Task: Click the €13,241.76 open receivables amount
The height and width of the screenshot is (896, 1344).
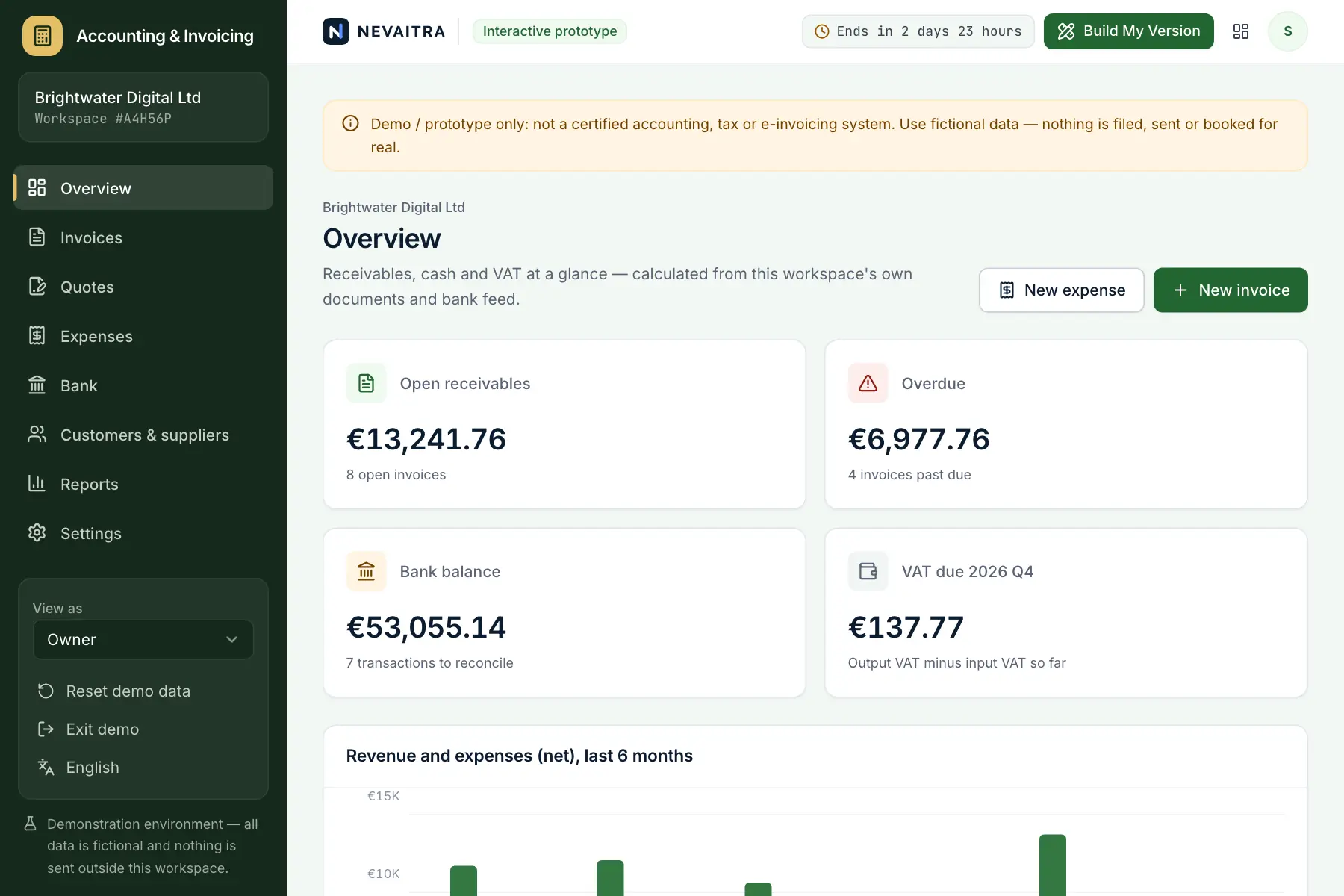Action: 426,439
